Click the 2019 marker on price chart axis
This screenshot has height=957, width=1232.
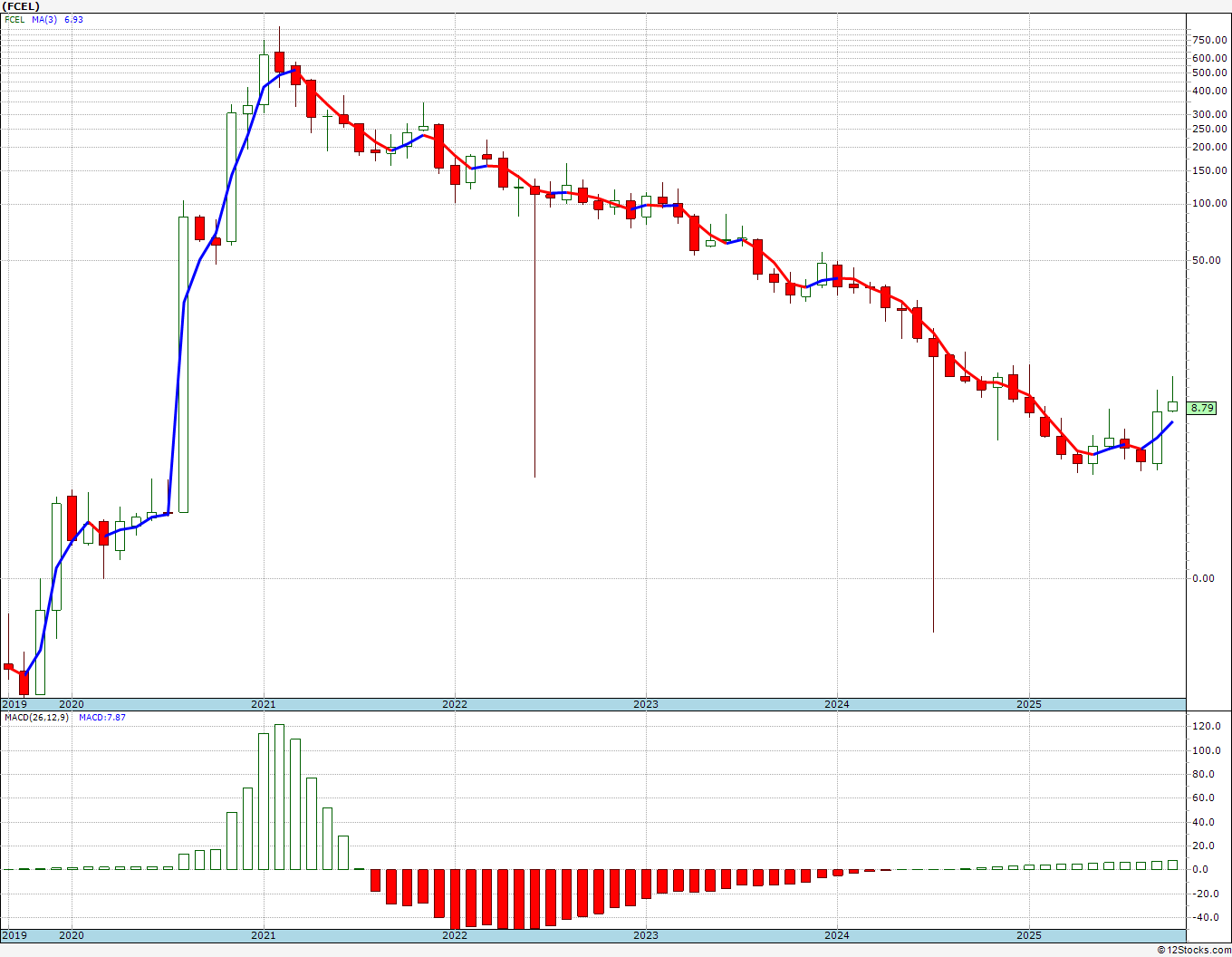coord(14,704)
